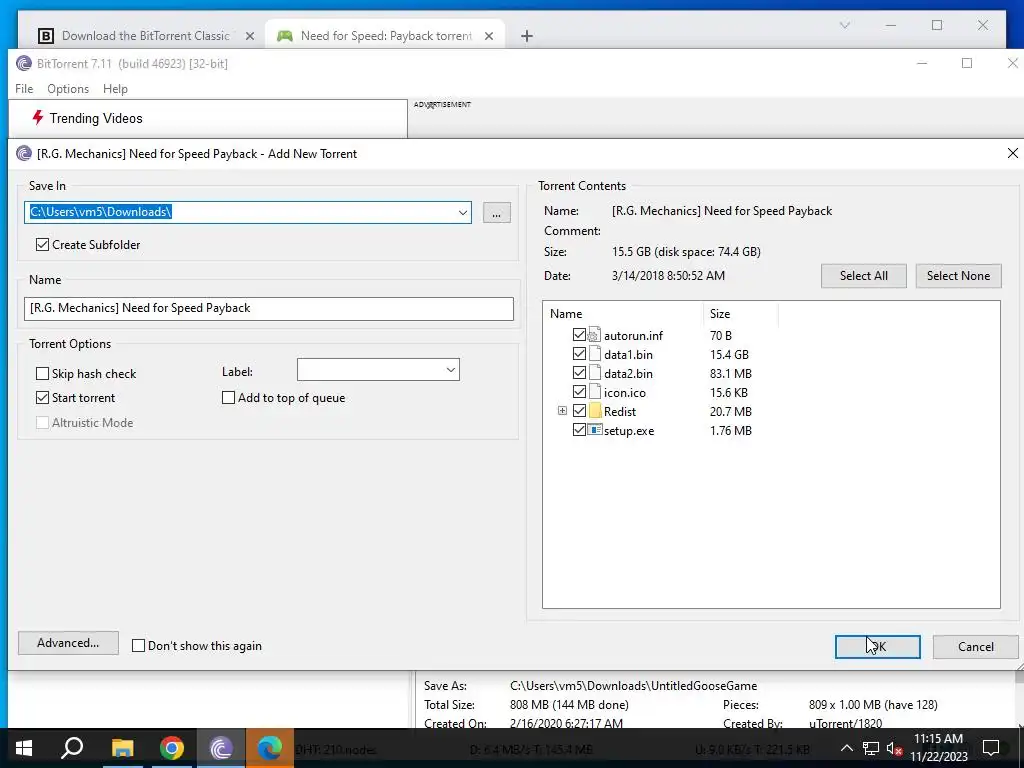Switch to Need for Speed: Payback tab
Viewport: 1024px width, 768px height.
[x=385, y=36]
